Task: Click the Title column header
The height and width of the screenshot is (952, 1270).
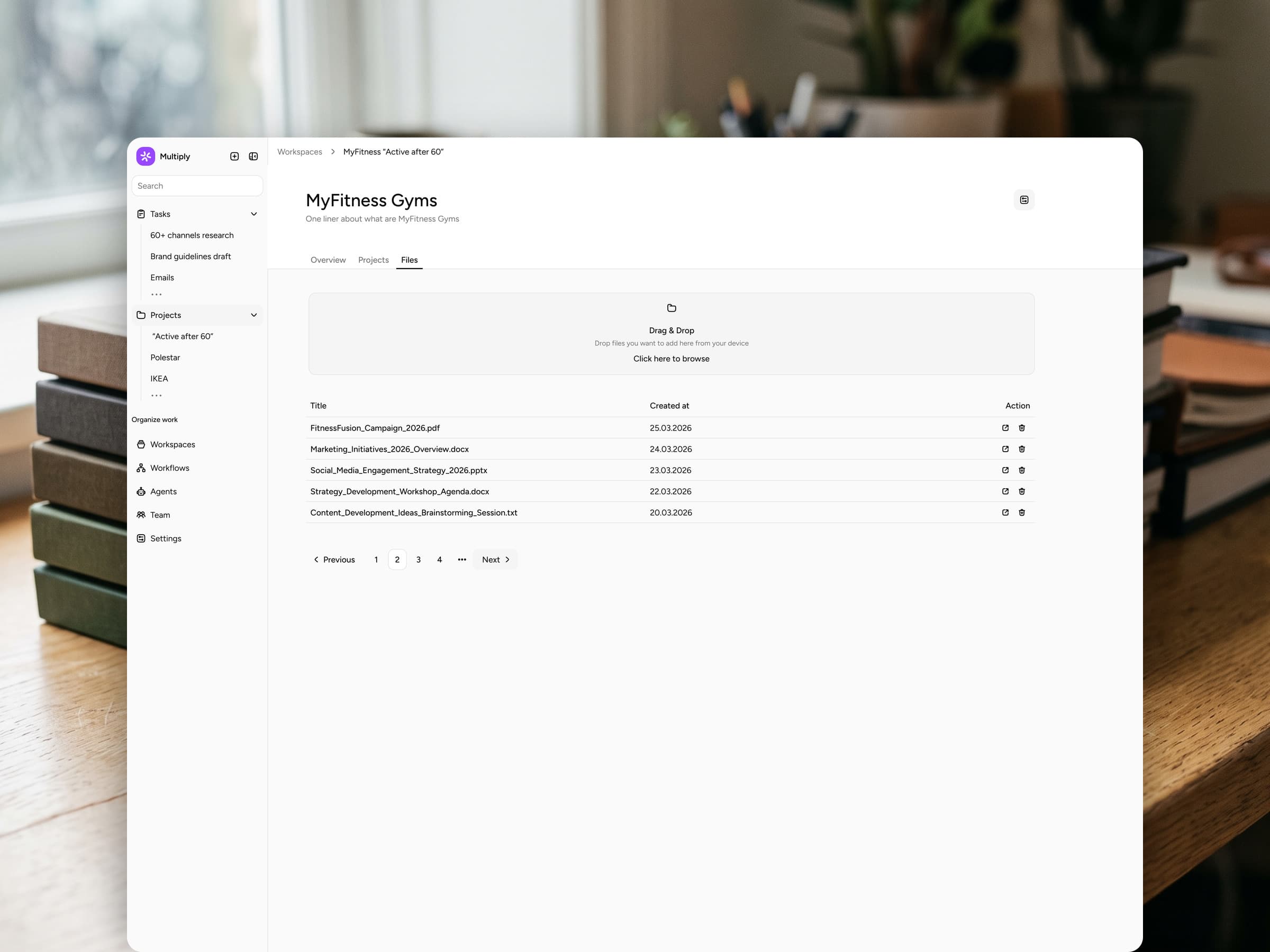Action: pyautogui.click(x=318, y=406)
